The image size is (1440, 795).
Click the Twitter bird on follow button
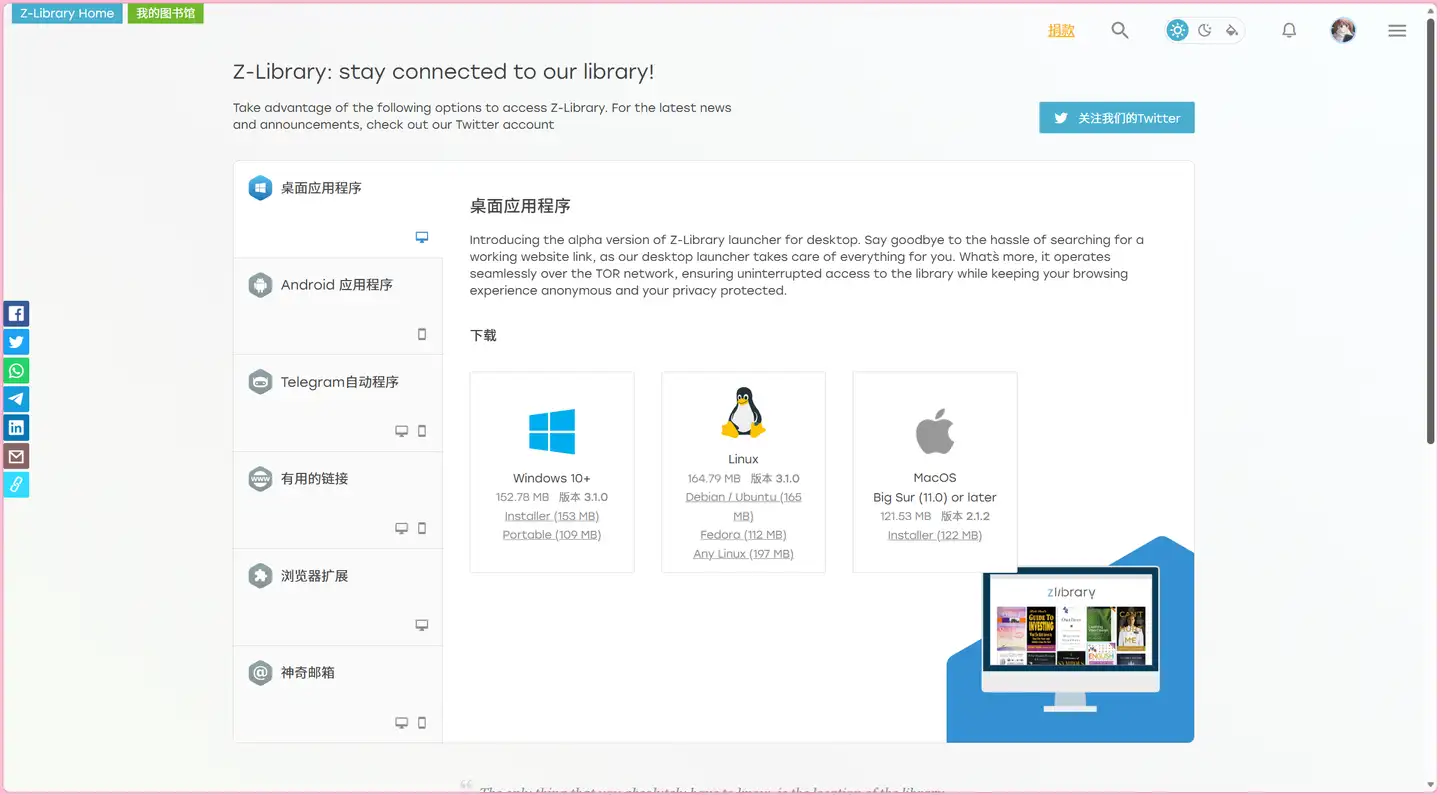1061,118
